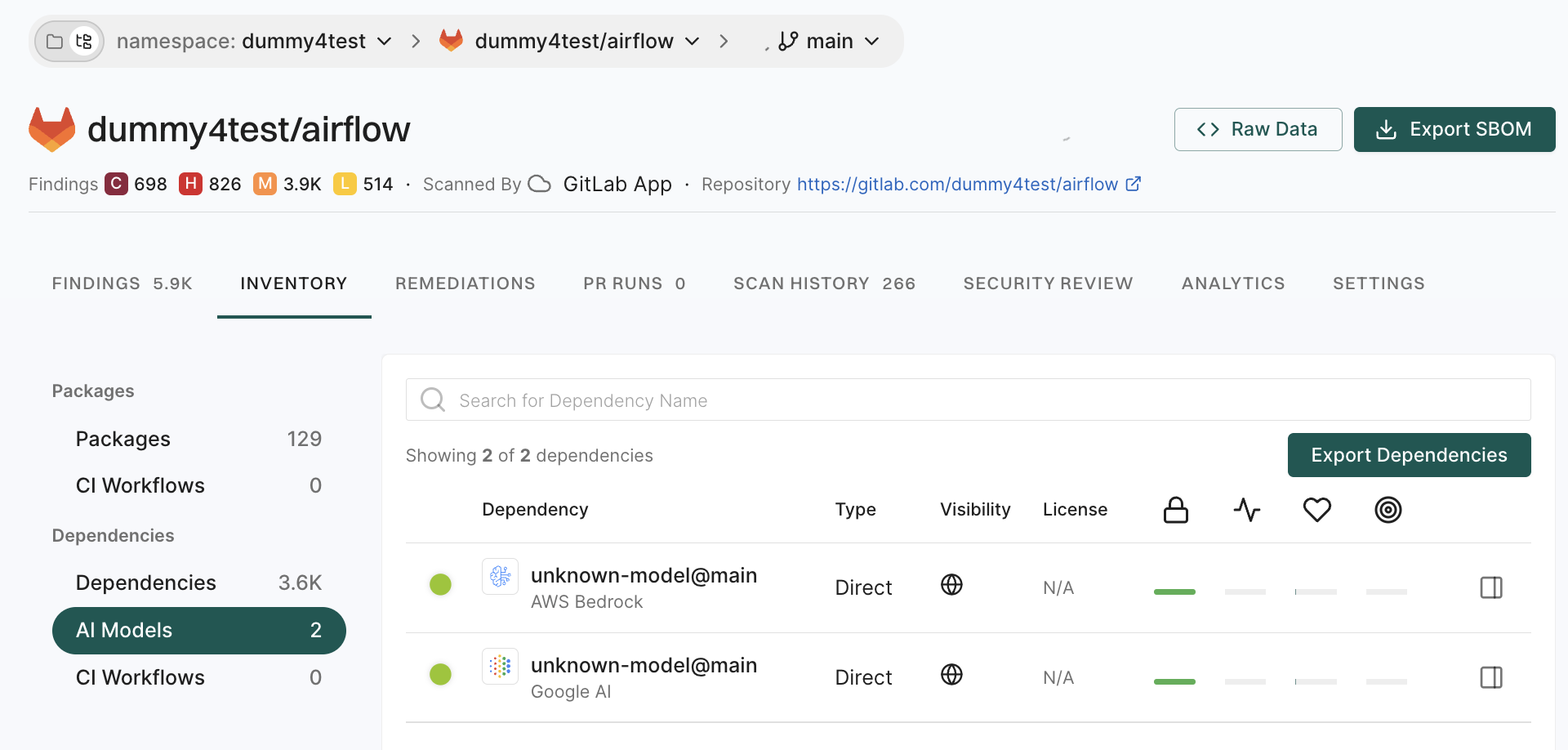
Task: Click the lock column header icon
Action: pos(1175,509)
